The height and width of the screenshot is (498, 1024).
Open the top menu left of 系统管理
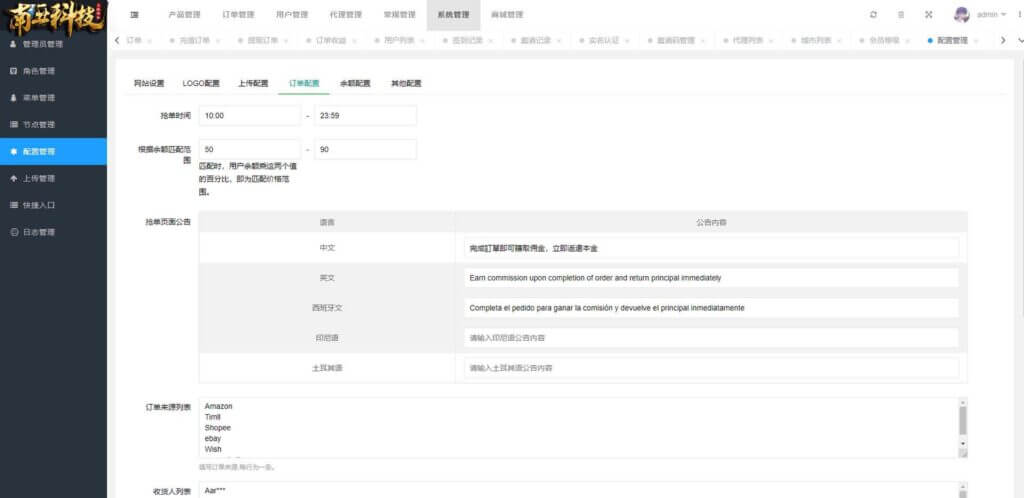pos(400,14)
